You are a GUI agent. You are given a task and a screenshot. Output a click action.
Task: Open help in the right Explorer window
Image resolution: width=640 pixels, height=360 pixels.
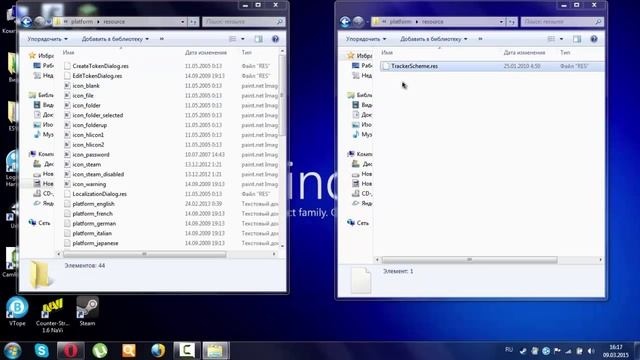(594, 39)
